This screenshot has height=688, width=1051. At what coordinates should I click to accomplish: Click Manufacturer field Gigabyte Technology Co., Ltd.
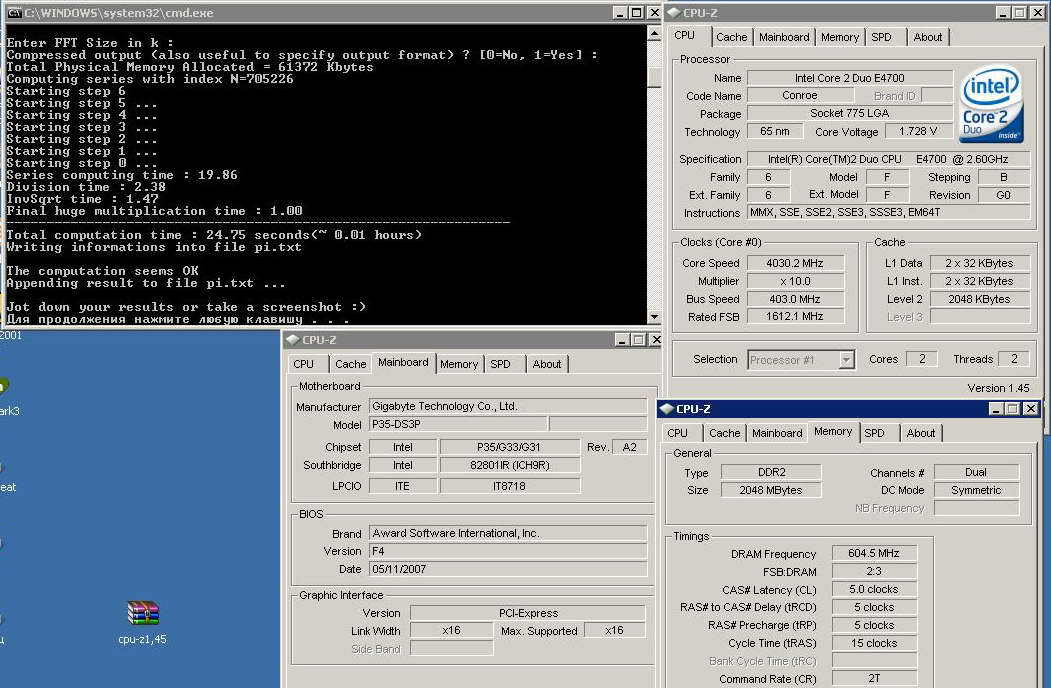point(508,406)
